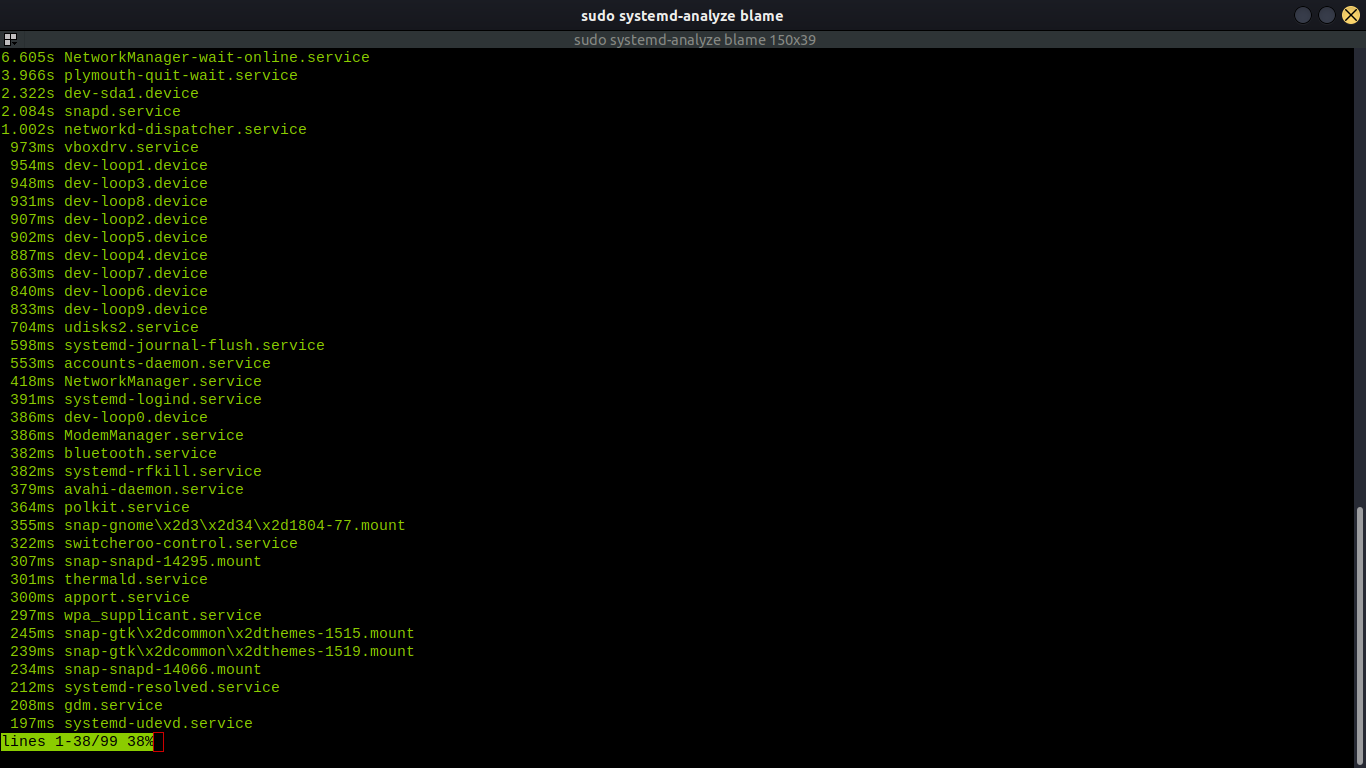This screenshot has height=768, width=1366.
Task: Click 'accounts-daemon.service' text
Action: tap(167, 364)
